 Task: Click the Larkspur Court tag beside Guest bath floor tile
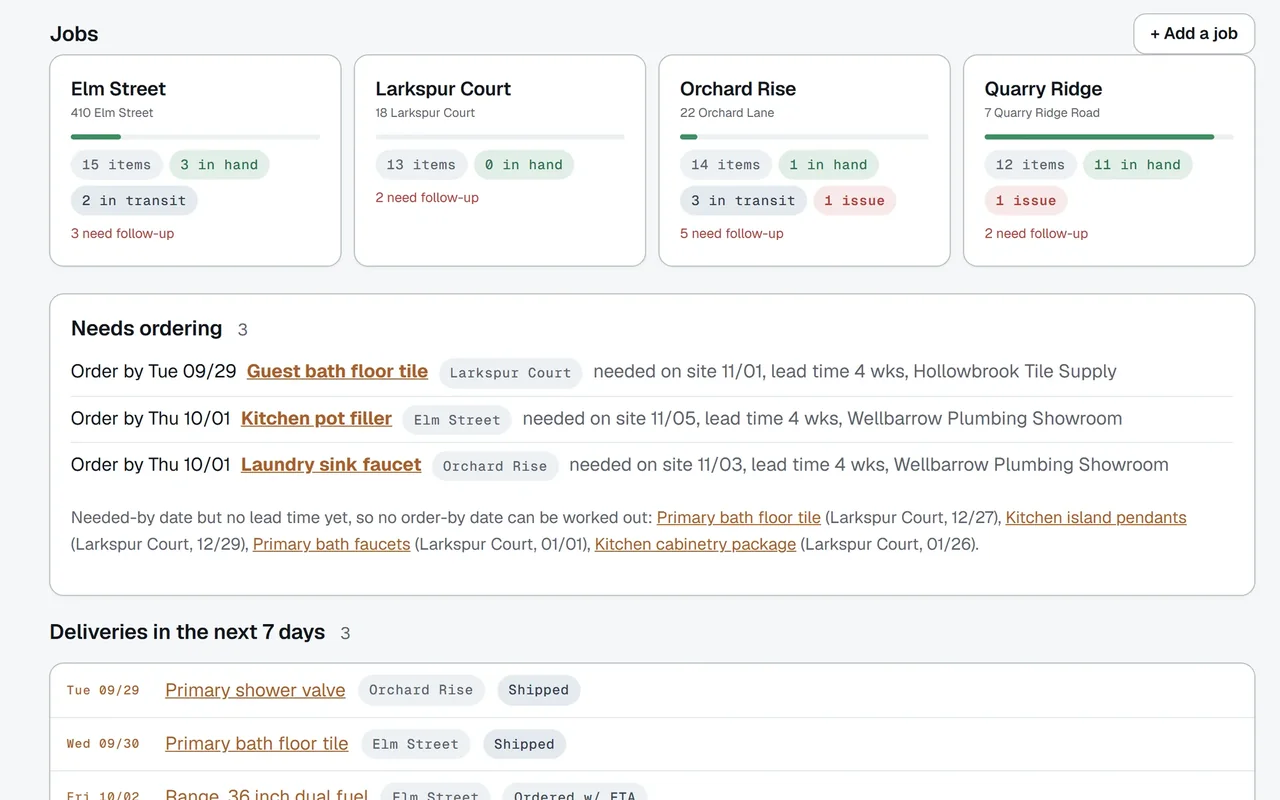(x=510, y=373)
